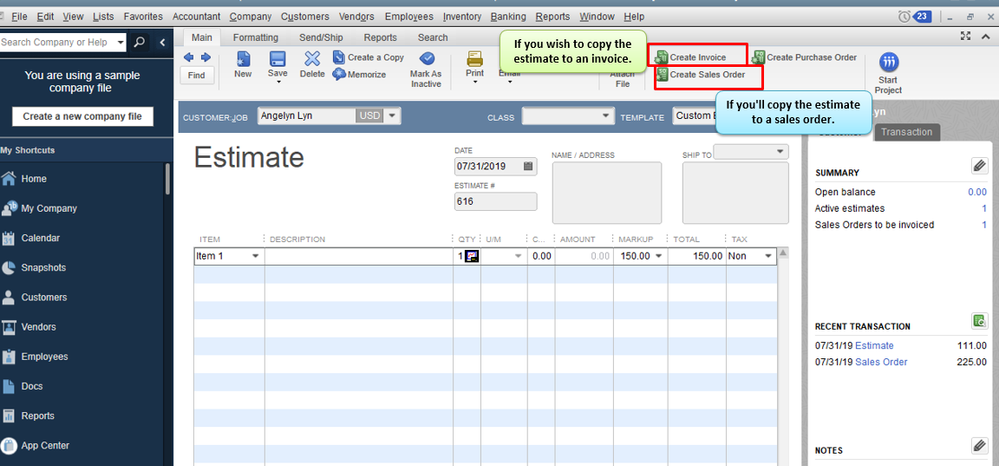This screenshot has height=466, width=999.
Task: Go to previous transaction with left arrow
Action: (x=189, y=57)
